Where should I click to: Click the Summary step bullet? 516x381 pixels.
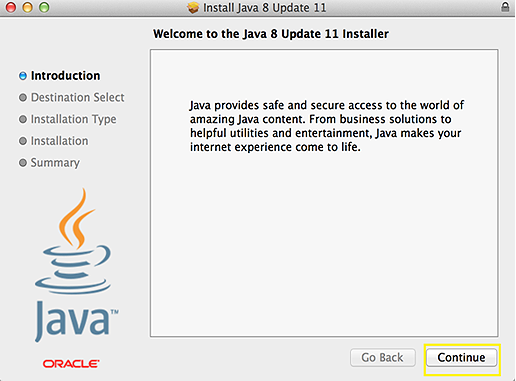point(23,163)
